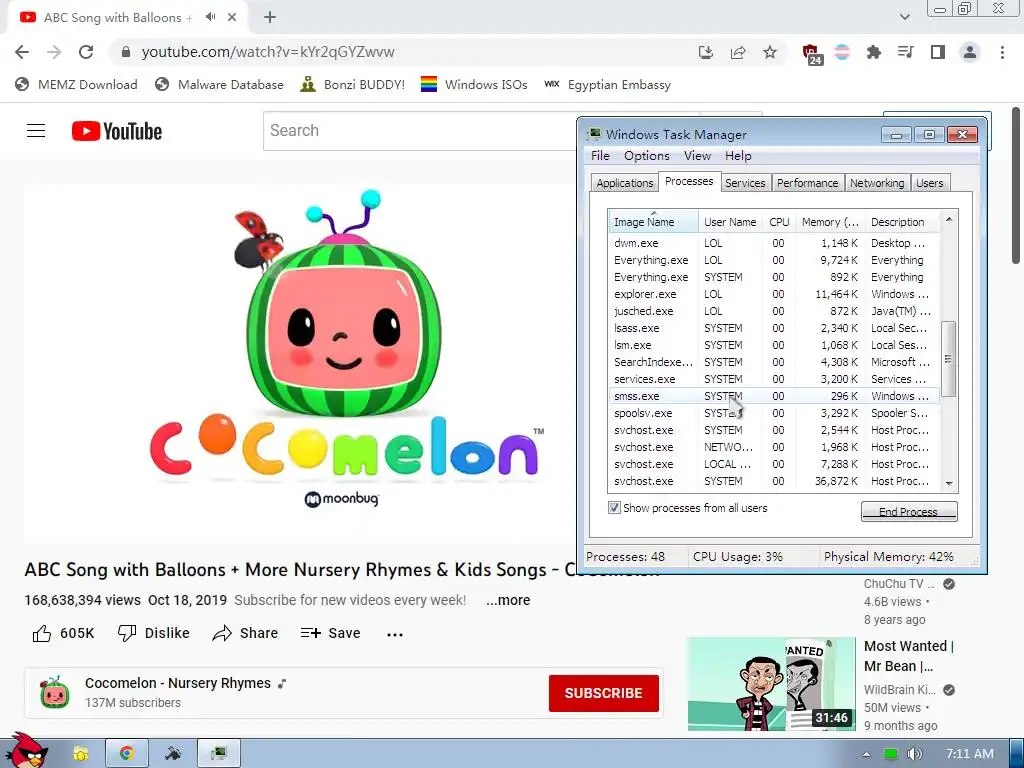Open the Windows ISOs bookmark

pos(474,84)
